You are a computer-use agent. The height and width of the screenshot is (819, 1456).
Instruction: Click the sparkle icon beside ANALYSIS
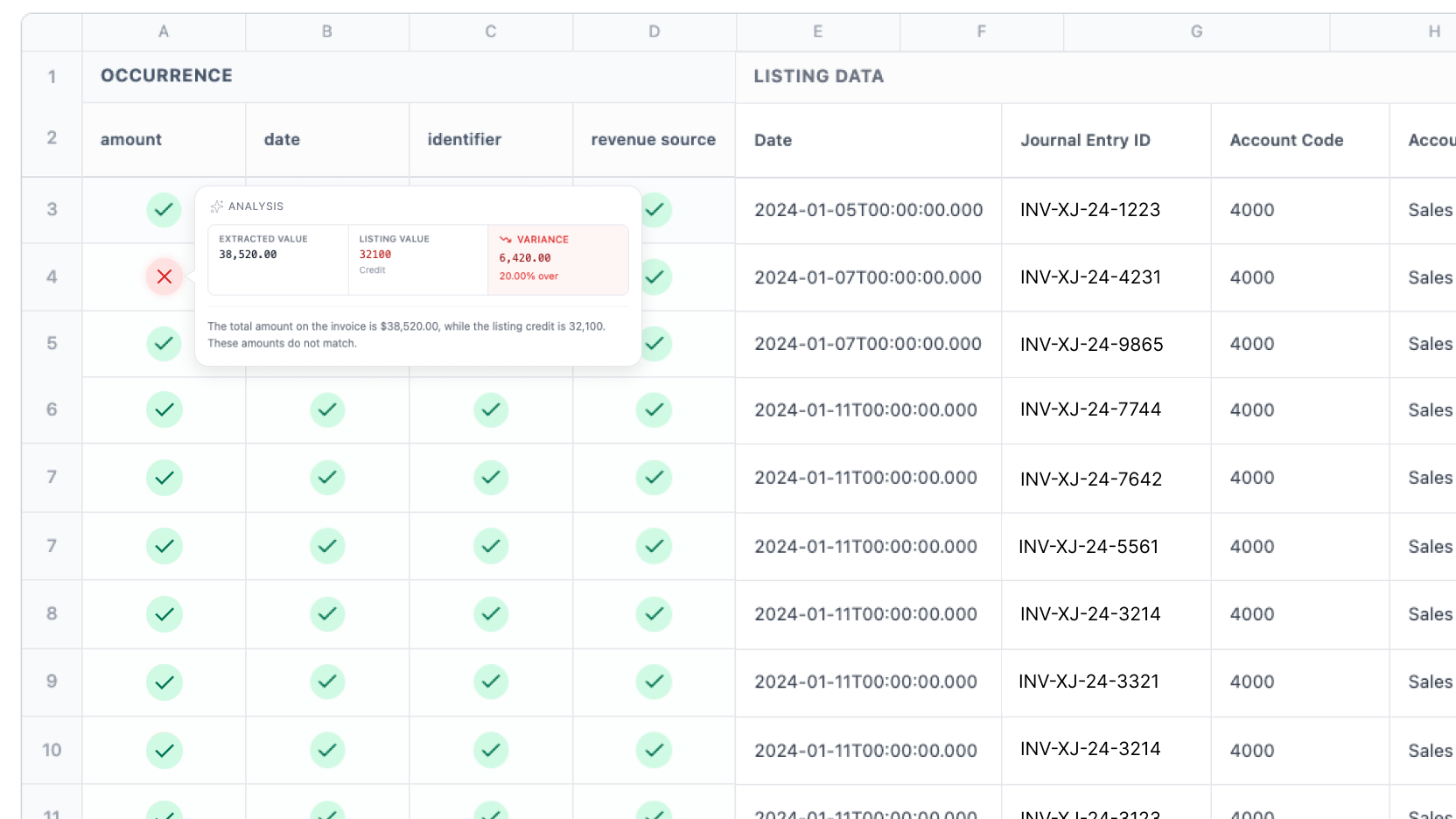tap(216, 206)
